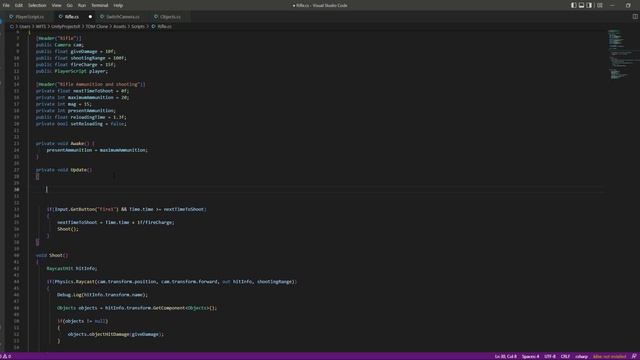Open the Run menu
The height and width of the screenshot is (360, 640).
pyautogui.click(x=82, y=5)
